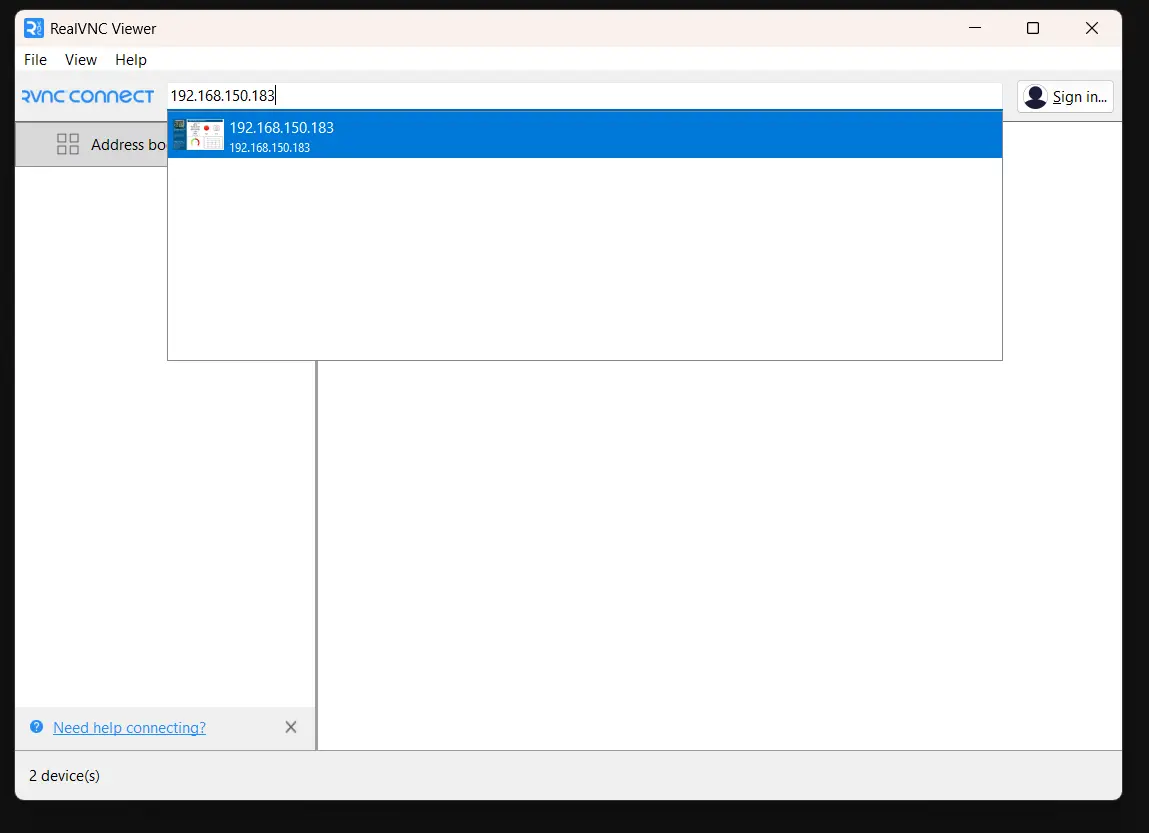Click the person avatar icon on the Sign in button

click(1035, 96)
